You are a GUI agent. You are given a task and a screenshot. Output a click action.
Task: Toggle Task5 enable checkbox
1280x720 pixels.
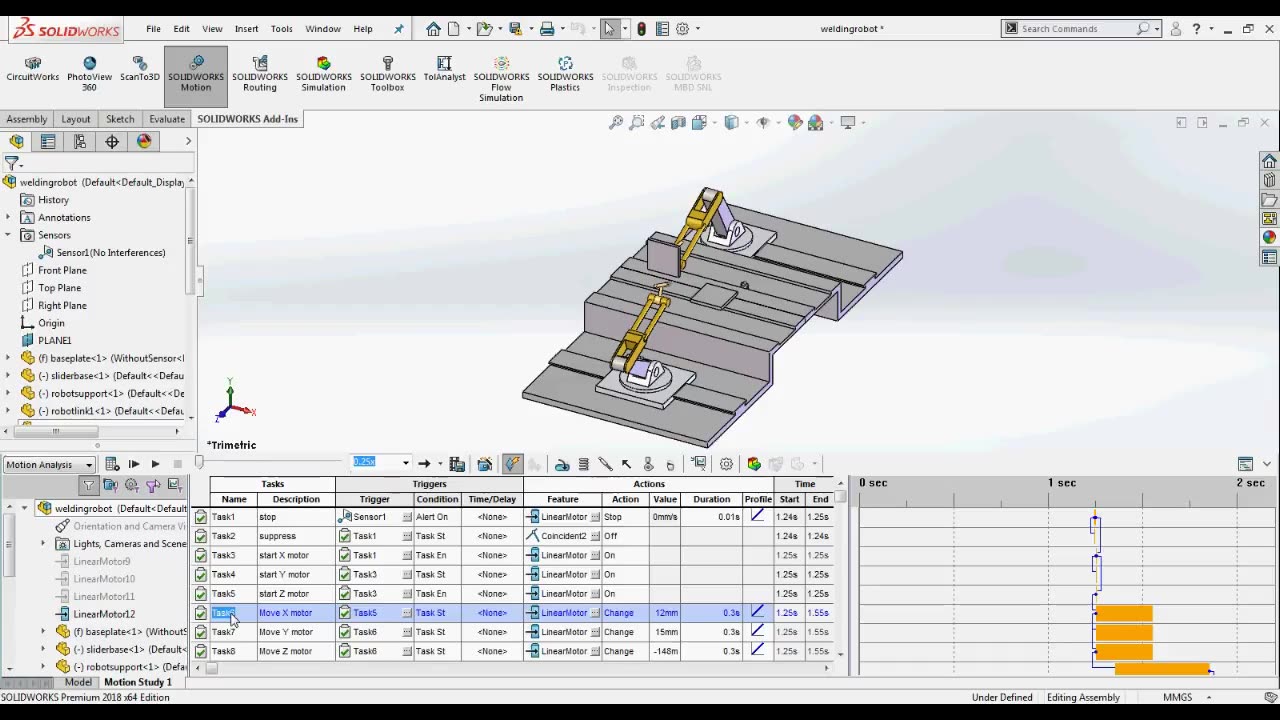pos(201,594)
